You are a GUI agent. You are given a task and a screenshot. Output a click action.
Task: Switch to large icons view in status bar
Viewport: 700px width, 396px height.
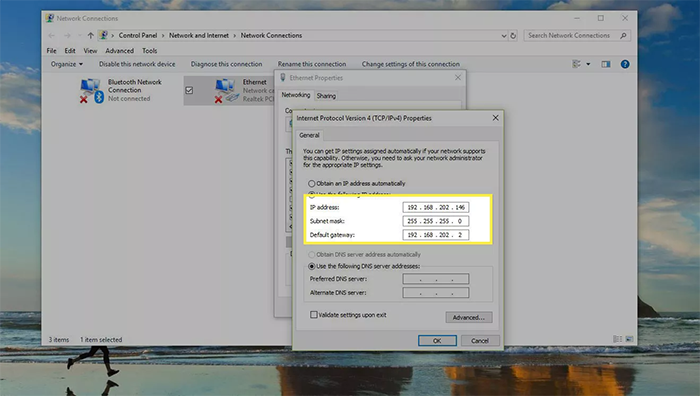pyautogui.click(x=629, y=339)
